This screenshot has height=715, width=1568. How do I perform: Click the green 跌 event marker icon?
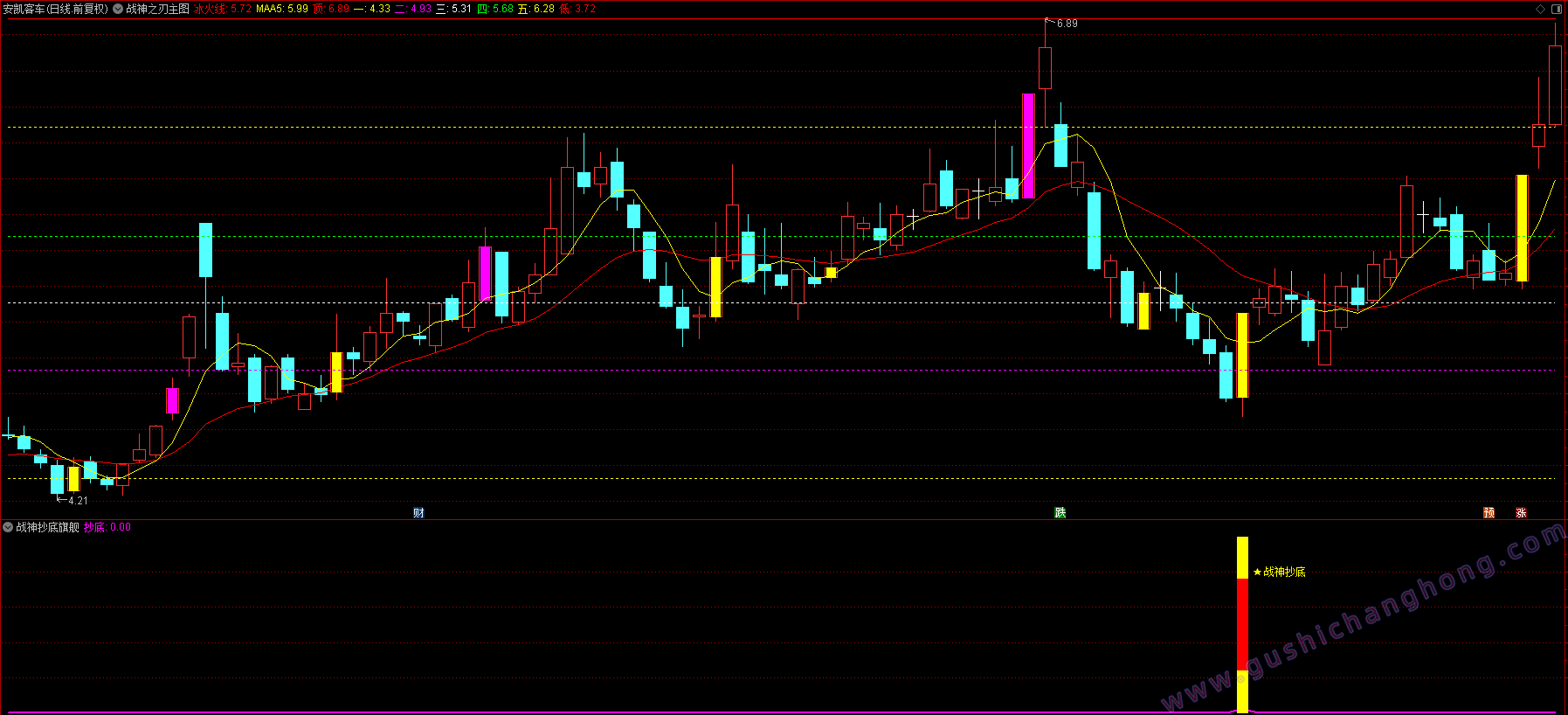(x=1060, y=513)
